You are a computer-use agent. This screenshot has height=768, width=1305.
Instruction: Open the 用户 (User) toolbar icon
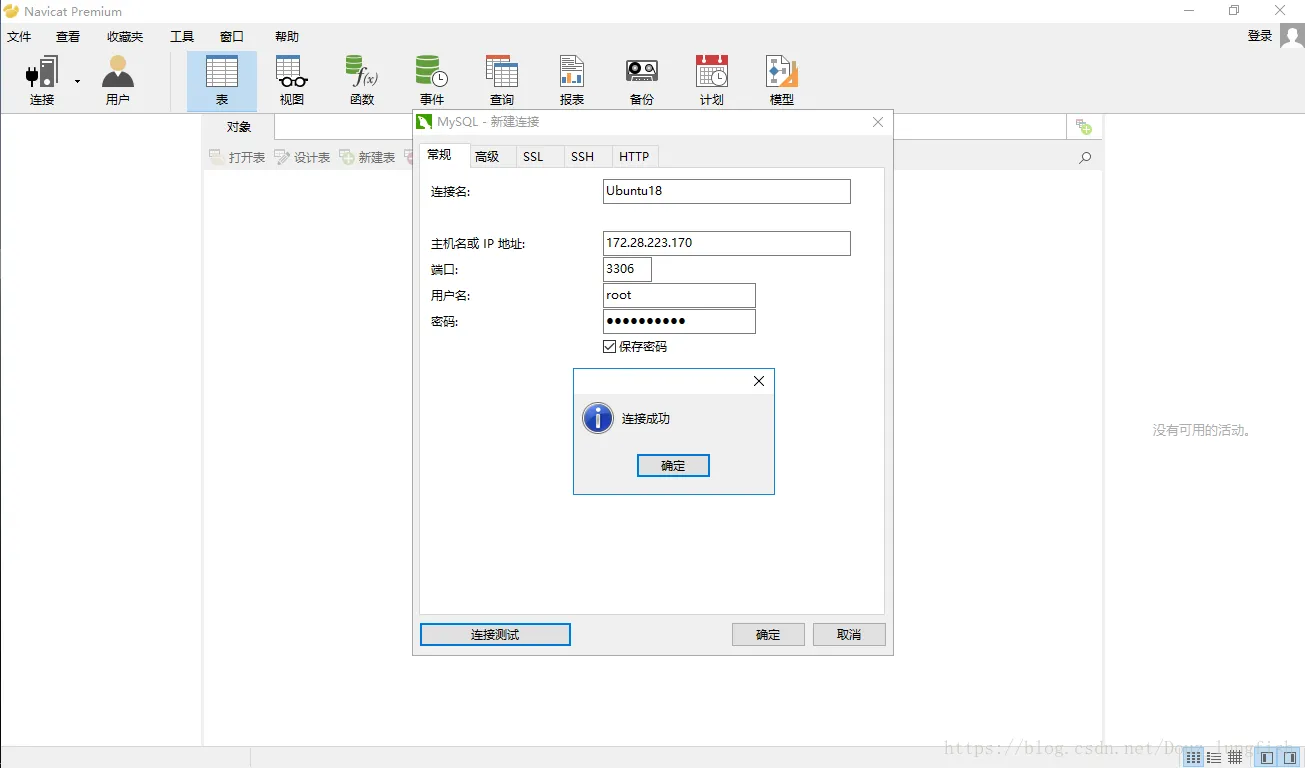[118, 81]
